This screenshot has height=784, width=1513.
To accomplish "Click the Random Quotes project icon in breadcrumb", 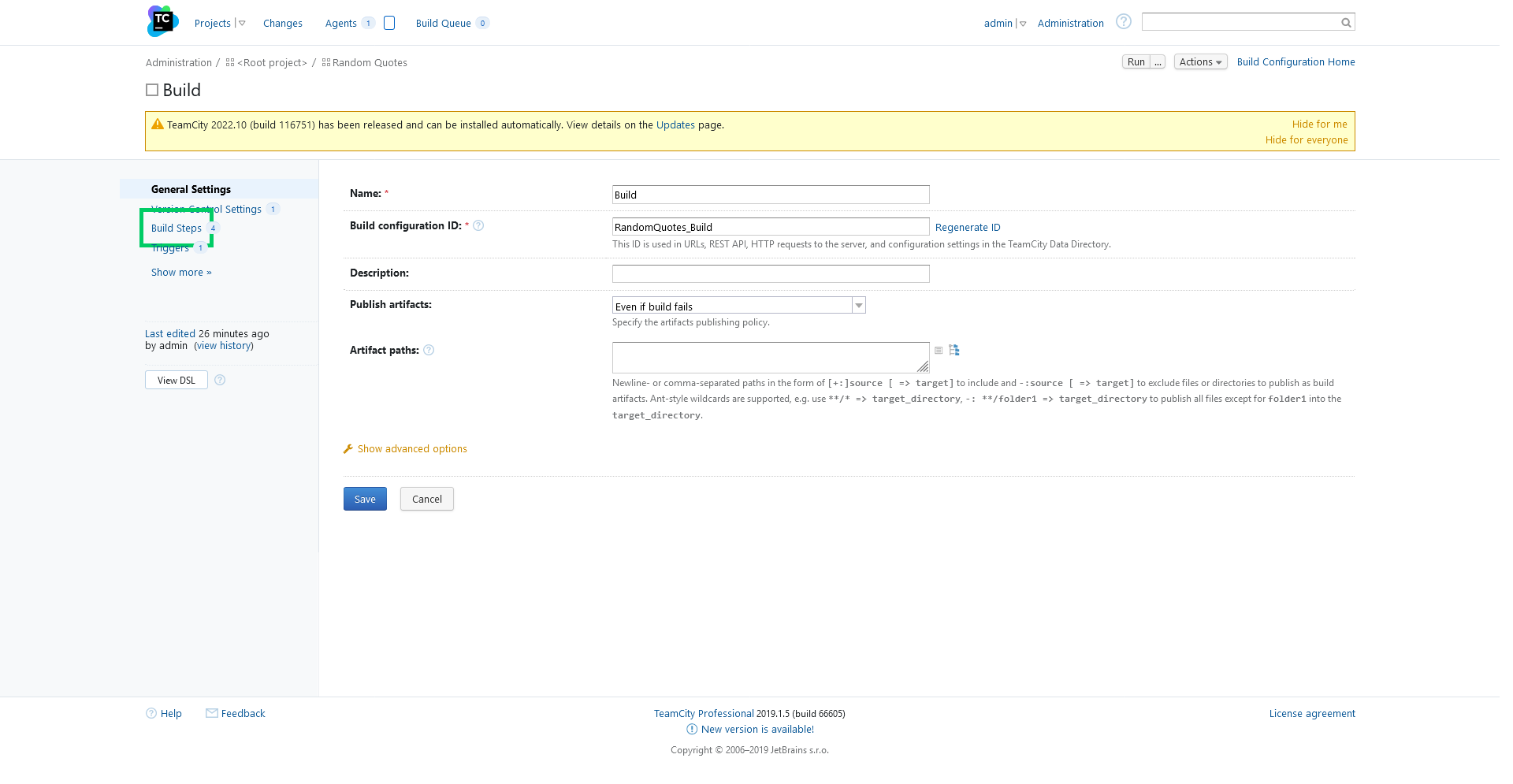I will [326, 62].
